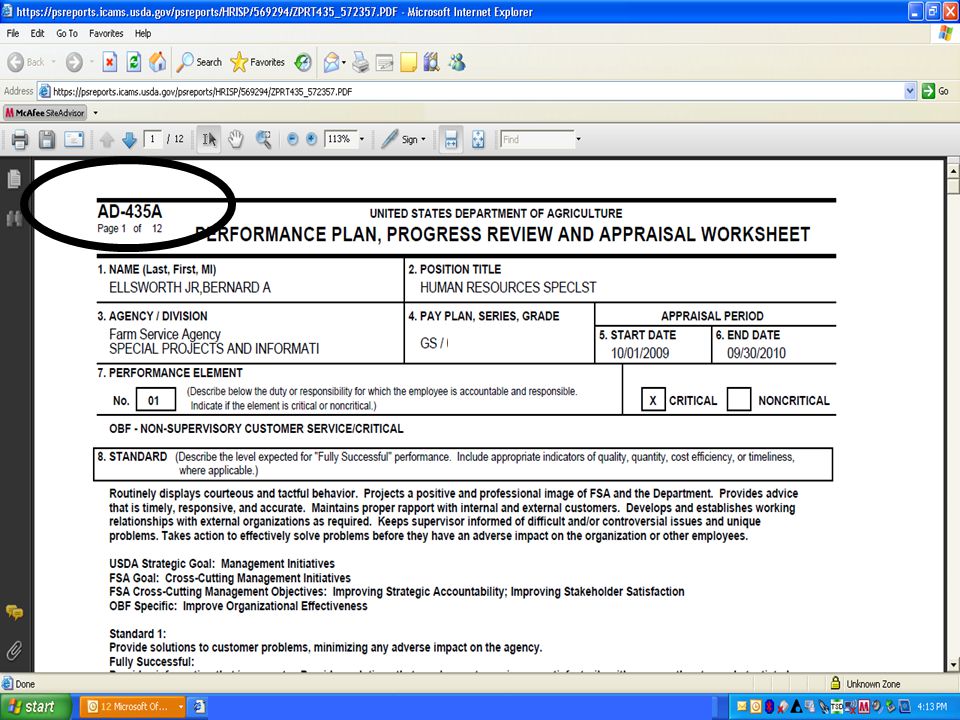Save a copy using the floppy disk icon
Viewport: 960px width, 720px height.
(47, 140)
